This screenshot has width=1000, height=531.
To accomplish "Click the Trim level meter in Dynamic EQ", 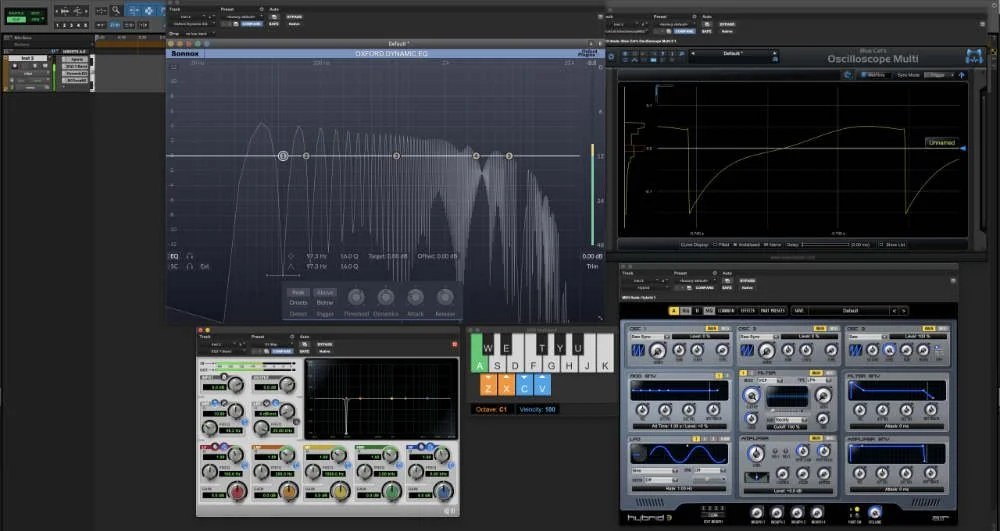I will tap(592, 194).
